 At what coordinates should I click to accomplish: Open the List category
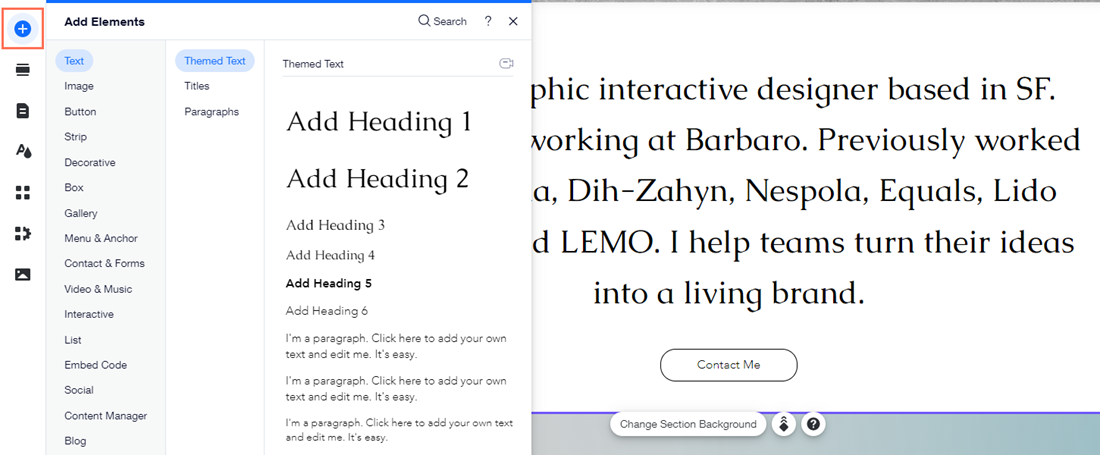coord(73,340)
